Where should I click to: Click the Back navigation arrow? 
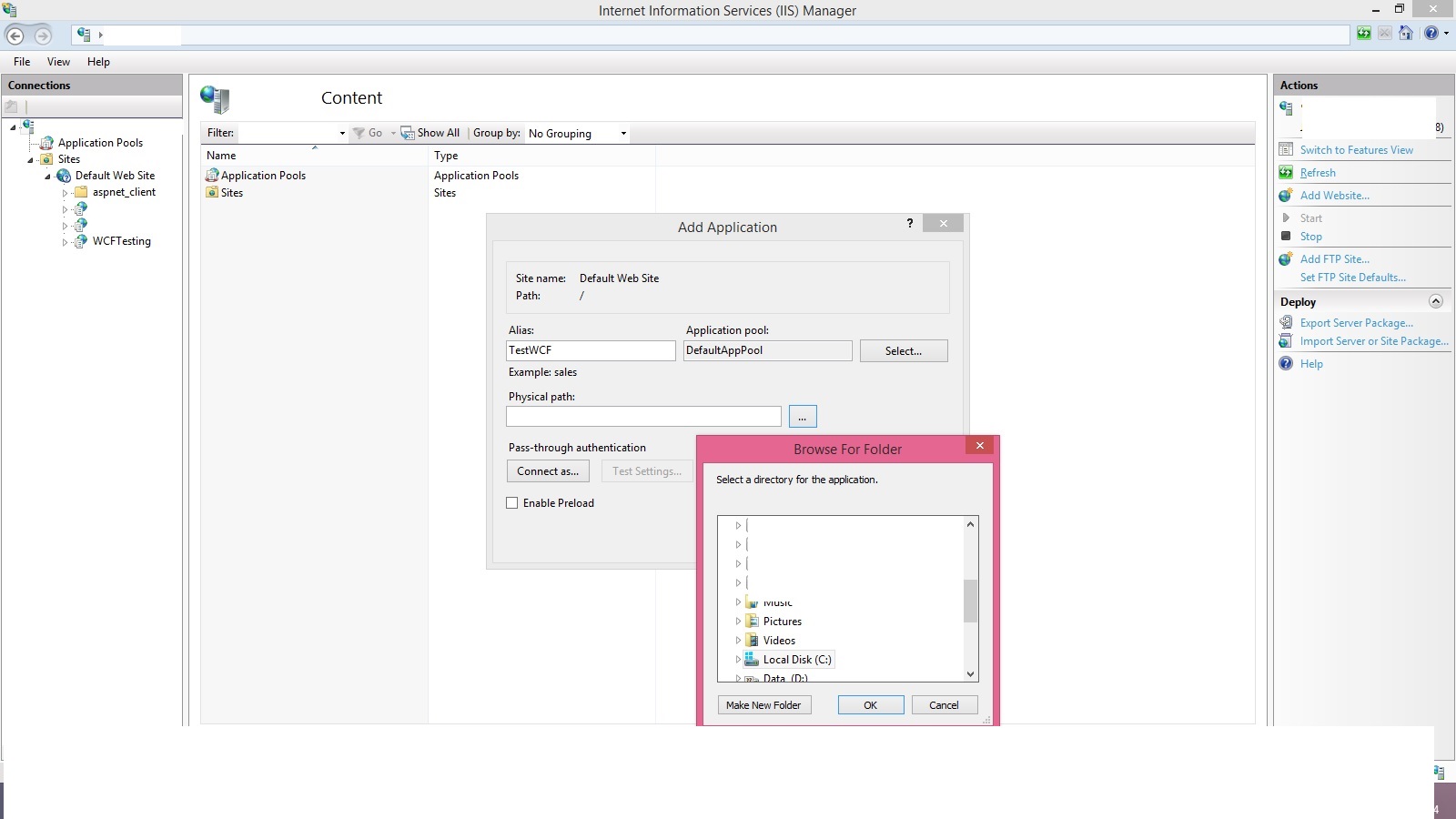coord(15,35)
